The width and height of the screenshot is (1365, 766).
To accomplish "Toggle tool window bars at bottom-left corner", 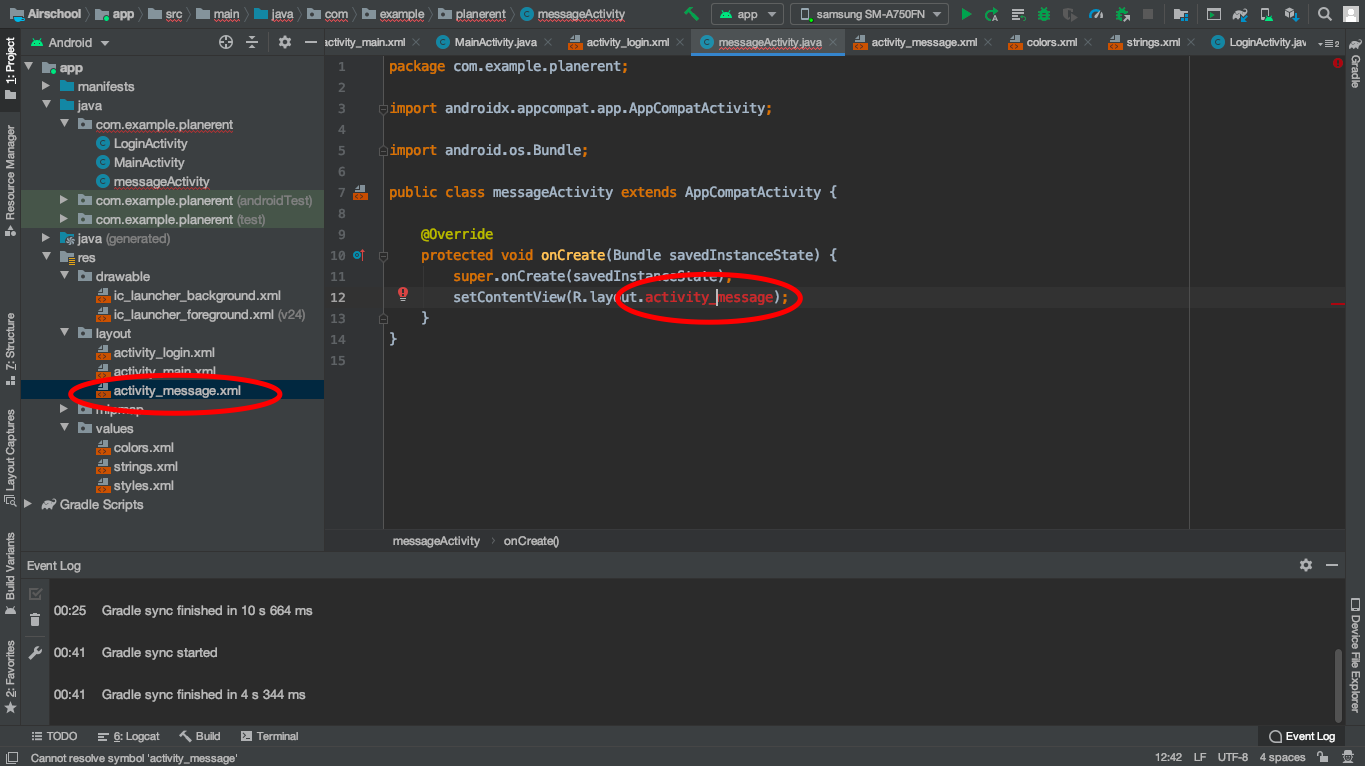I will [x=10, y=758].
